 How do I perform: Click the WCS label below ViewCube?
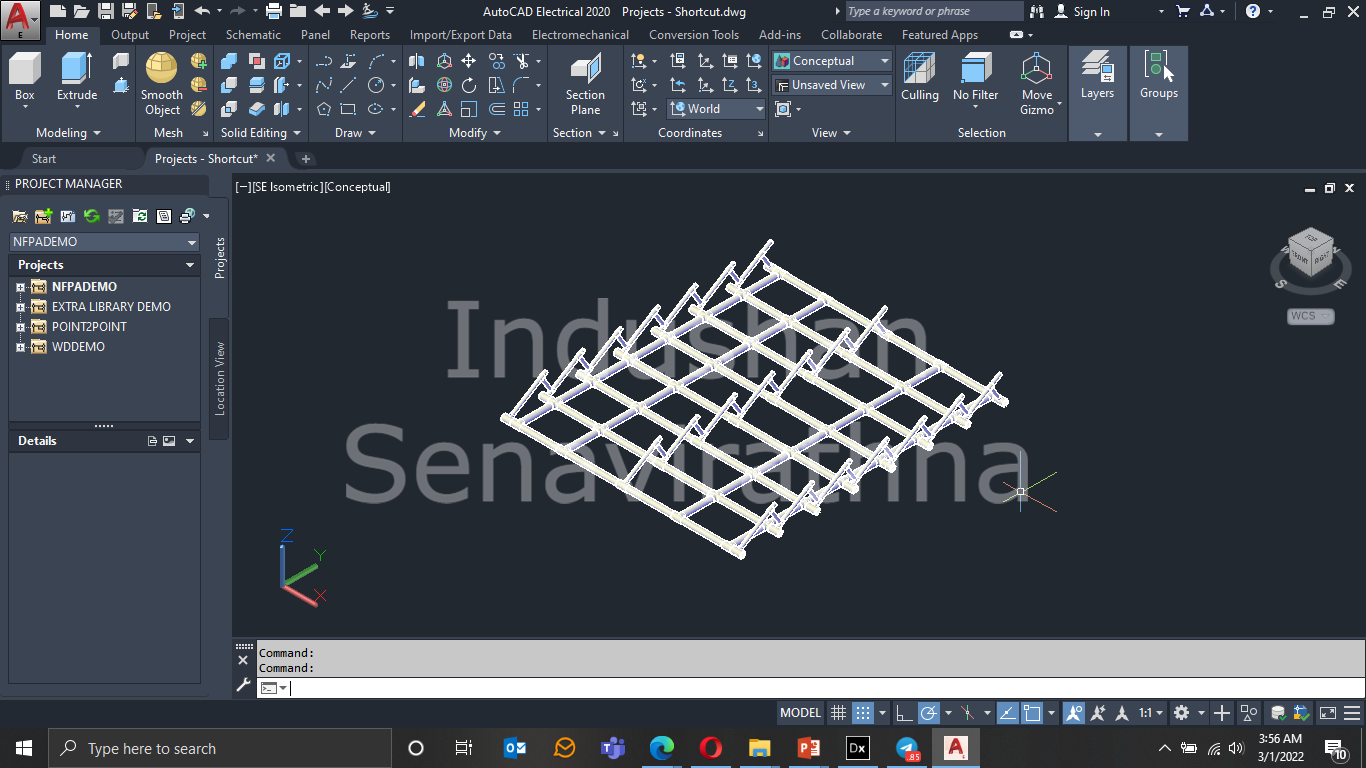[x=1310, y=316]
